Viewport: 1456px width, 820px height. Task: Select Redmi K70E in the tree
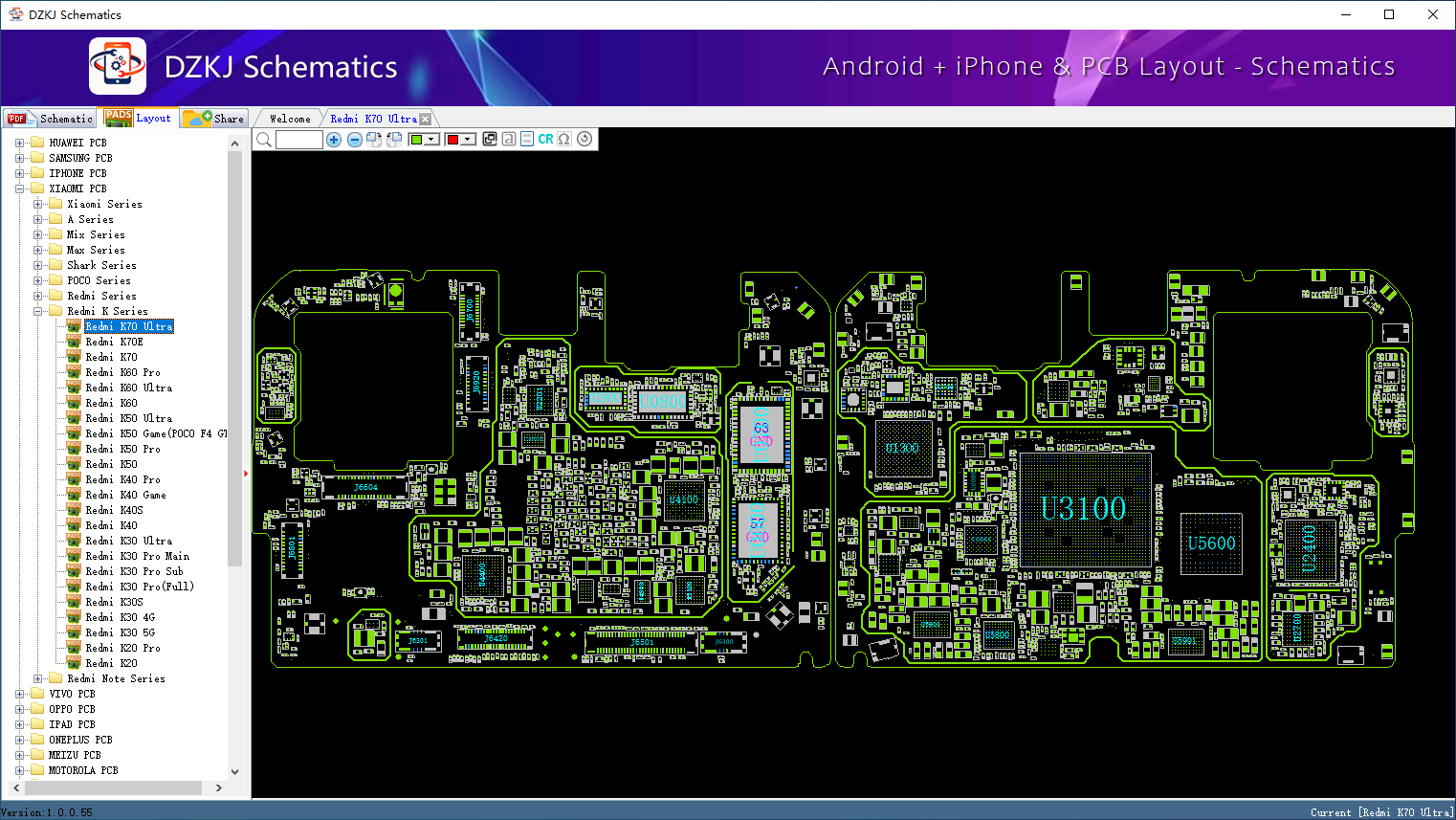[114, 342]
